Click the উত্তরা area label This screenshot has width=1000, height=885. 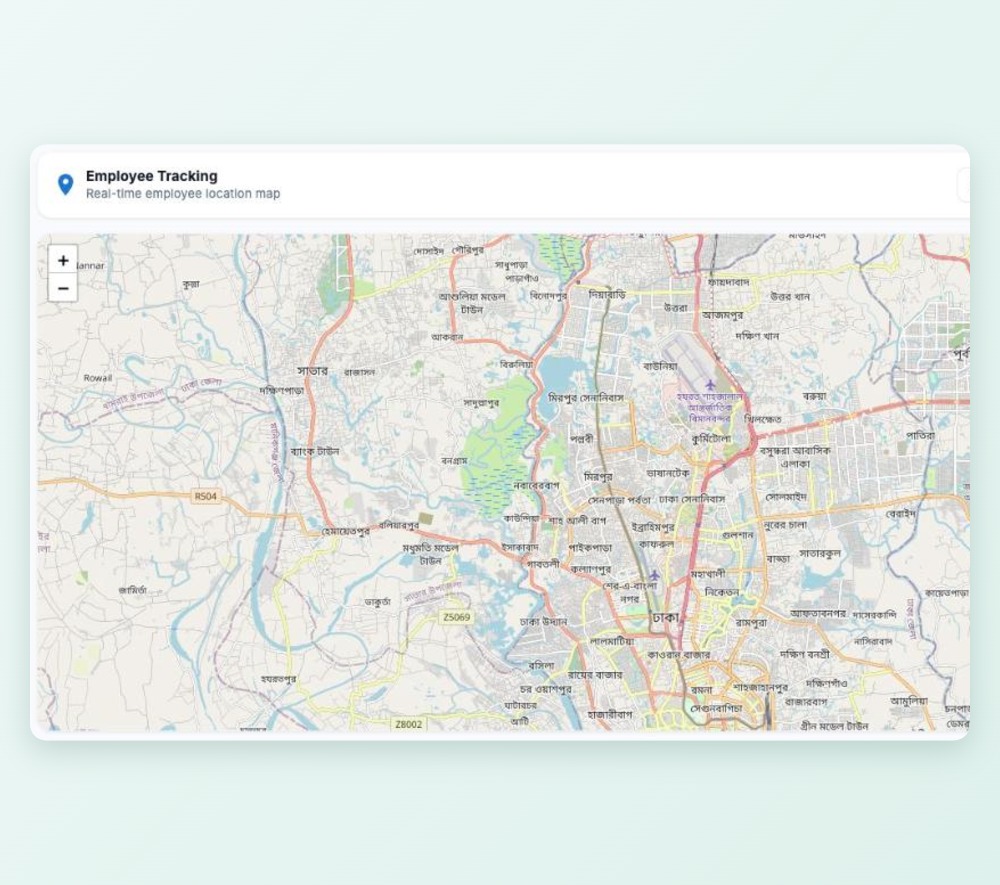676,307
